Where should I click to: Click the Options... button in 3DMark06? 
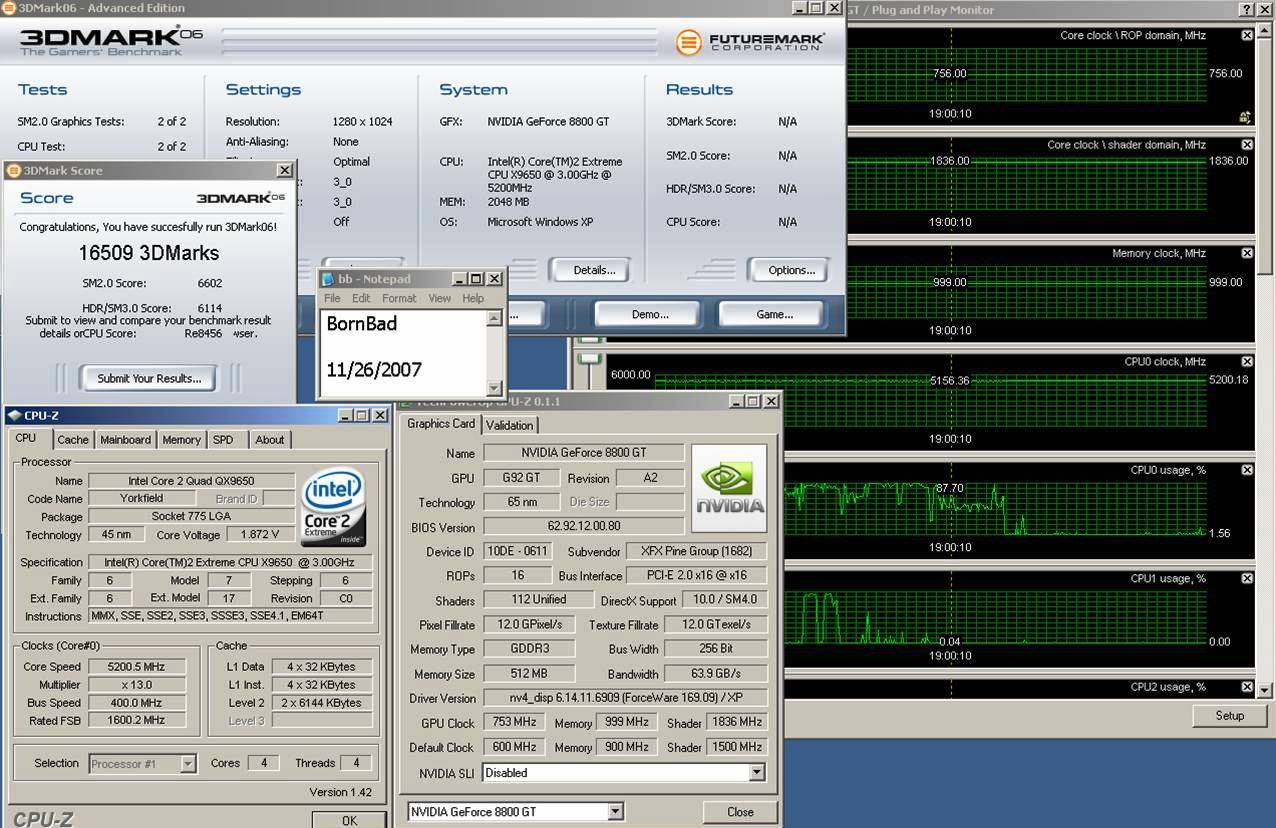791,270
